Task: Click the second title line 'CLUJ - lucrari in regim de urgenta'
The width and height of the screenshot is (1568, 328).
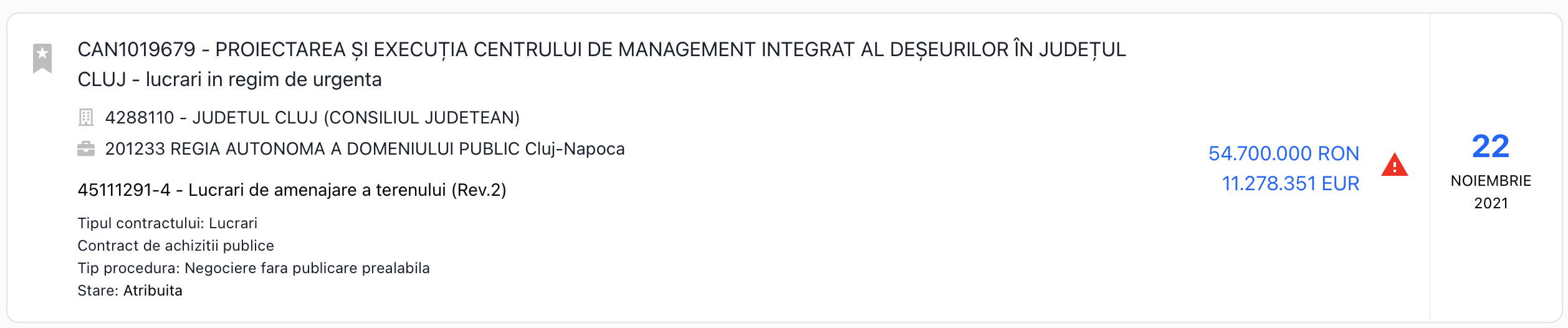Action: [x=229, y=80]
